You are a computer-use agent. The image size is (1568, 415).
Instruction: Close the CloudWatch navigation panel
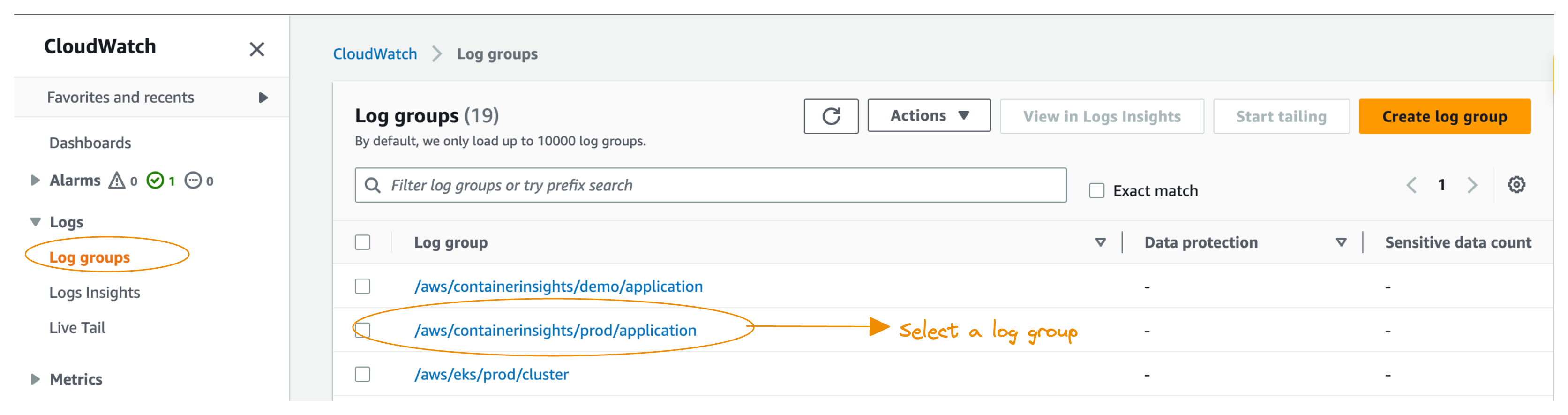(257, 49)
